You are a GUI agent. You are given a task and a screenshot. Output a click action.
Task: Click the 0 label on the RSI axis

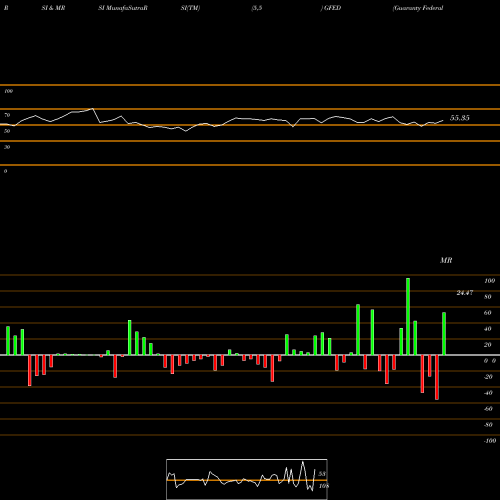pos(5,171)
